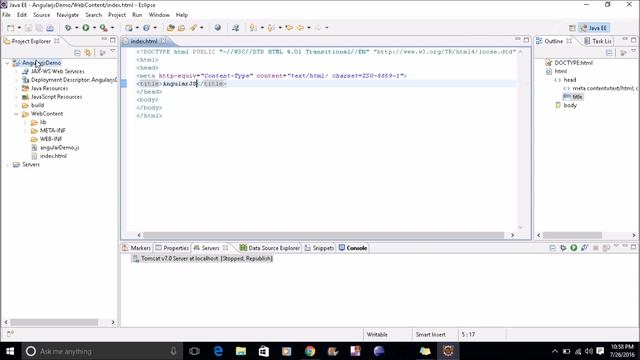Switch to the Snippets tab
Image resolution: width=640 pixels, height=360 pixels.
pos(319,248)
